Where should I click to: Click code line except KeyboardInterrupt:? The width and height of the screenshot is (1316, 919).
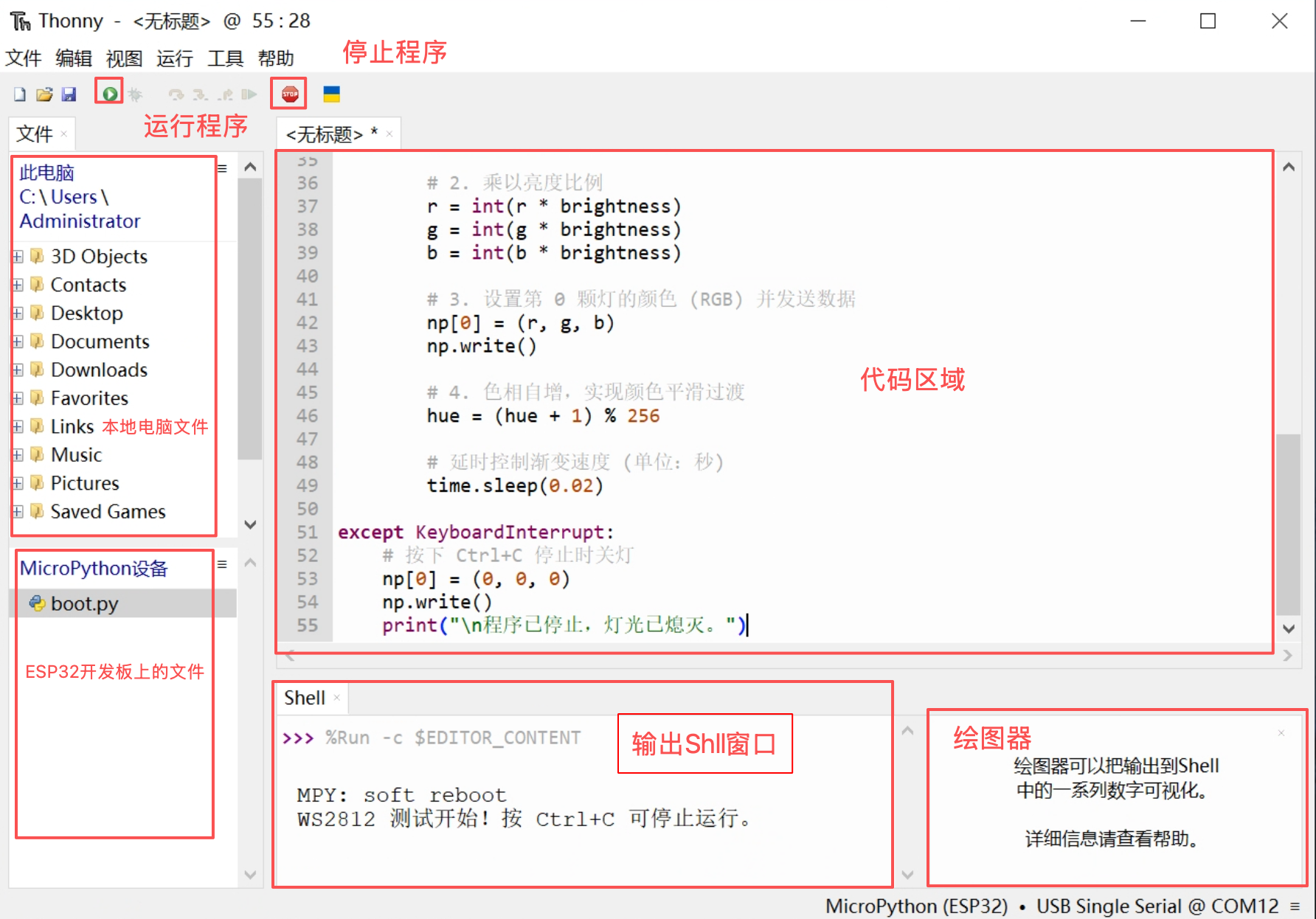(476, 532)
